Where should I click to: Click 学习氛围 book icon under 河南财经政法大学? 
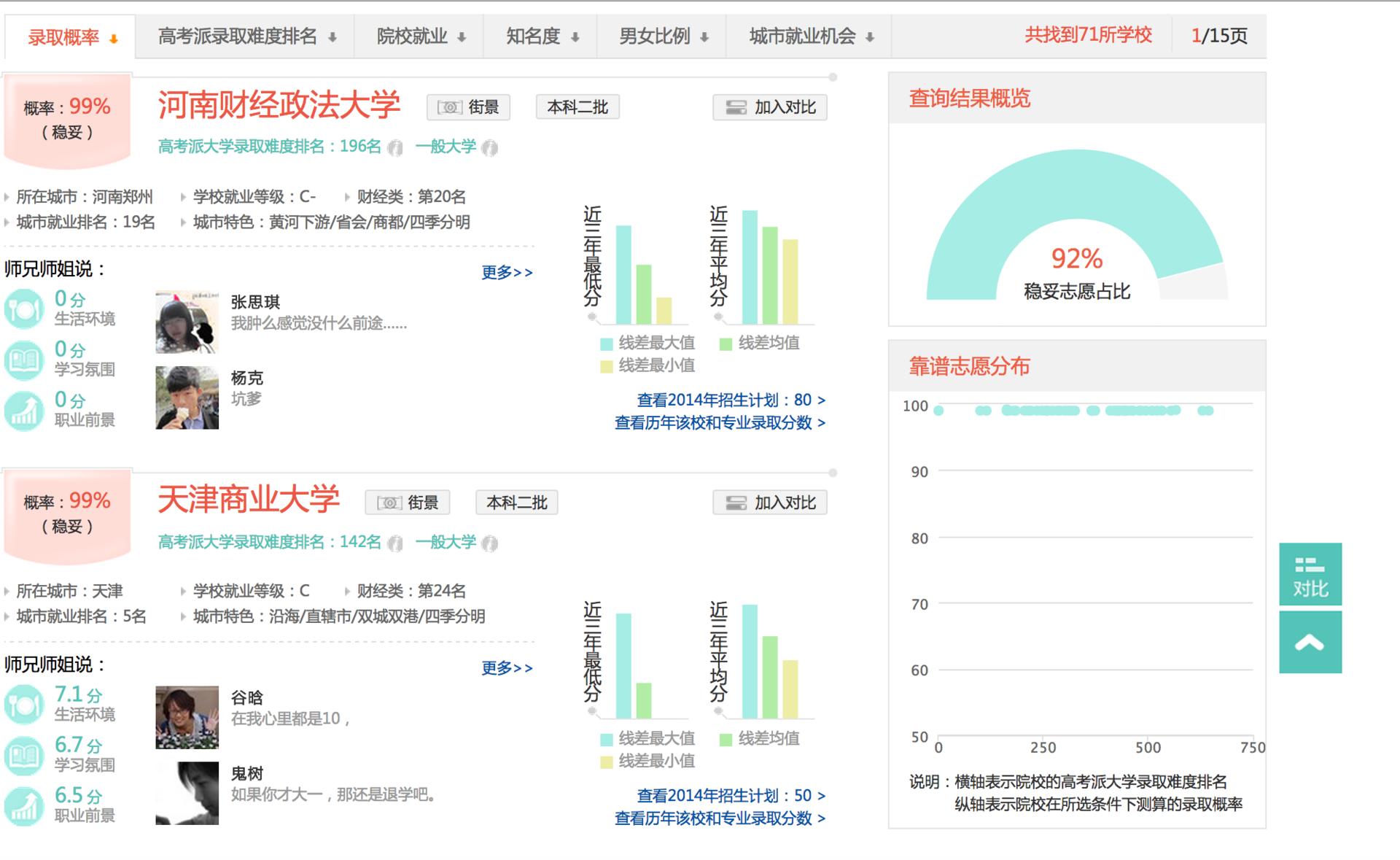point(24,360)
